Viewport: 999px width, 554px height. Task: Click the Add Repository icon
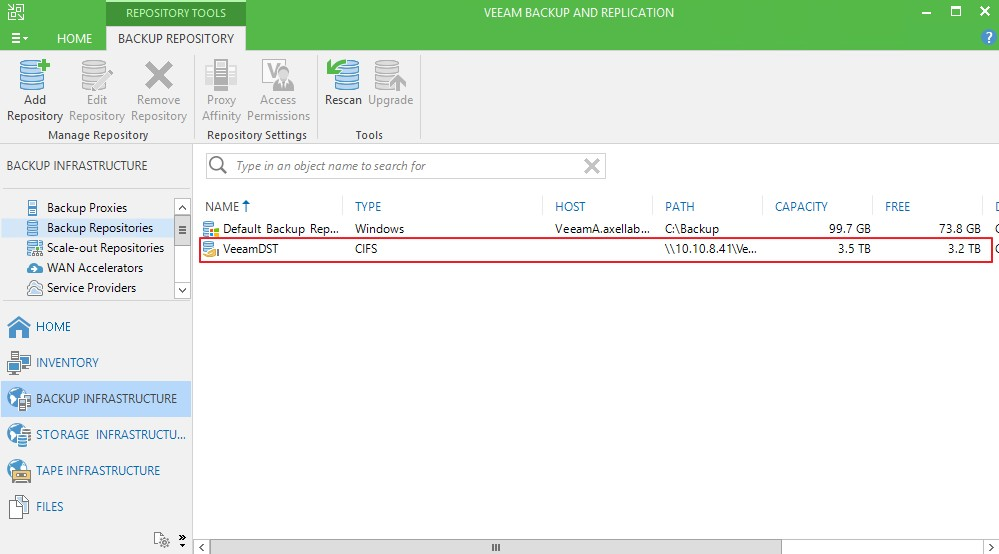pos(35,77)
